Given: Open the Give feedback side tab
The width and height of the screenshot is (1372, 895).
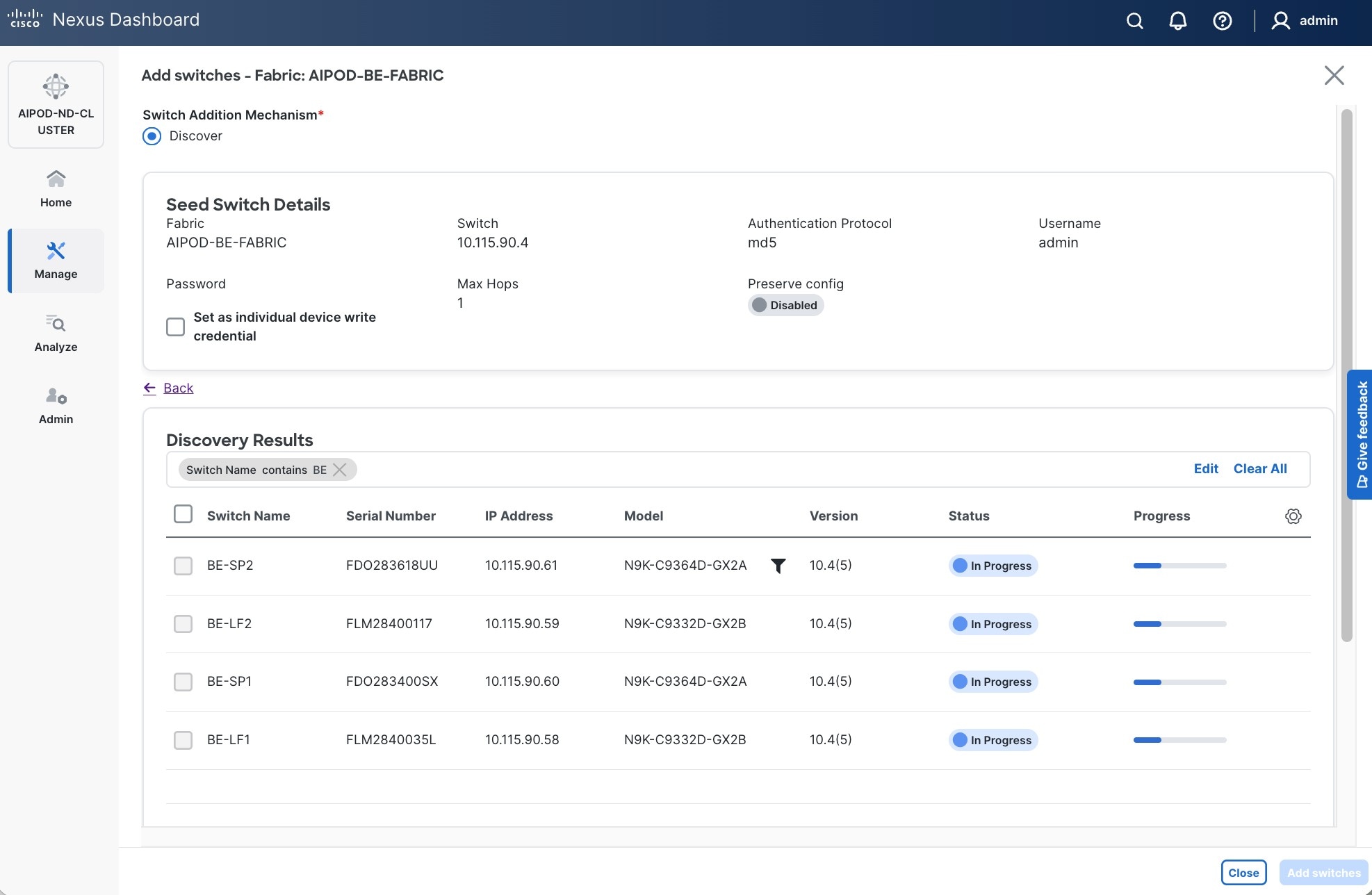Looking at the screenshot, I should pyautogui.click(x=1361, y=434).
